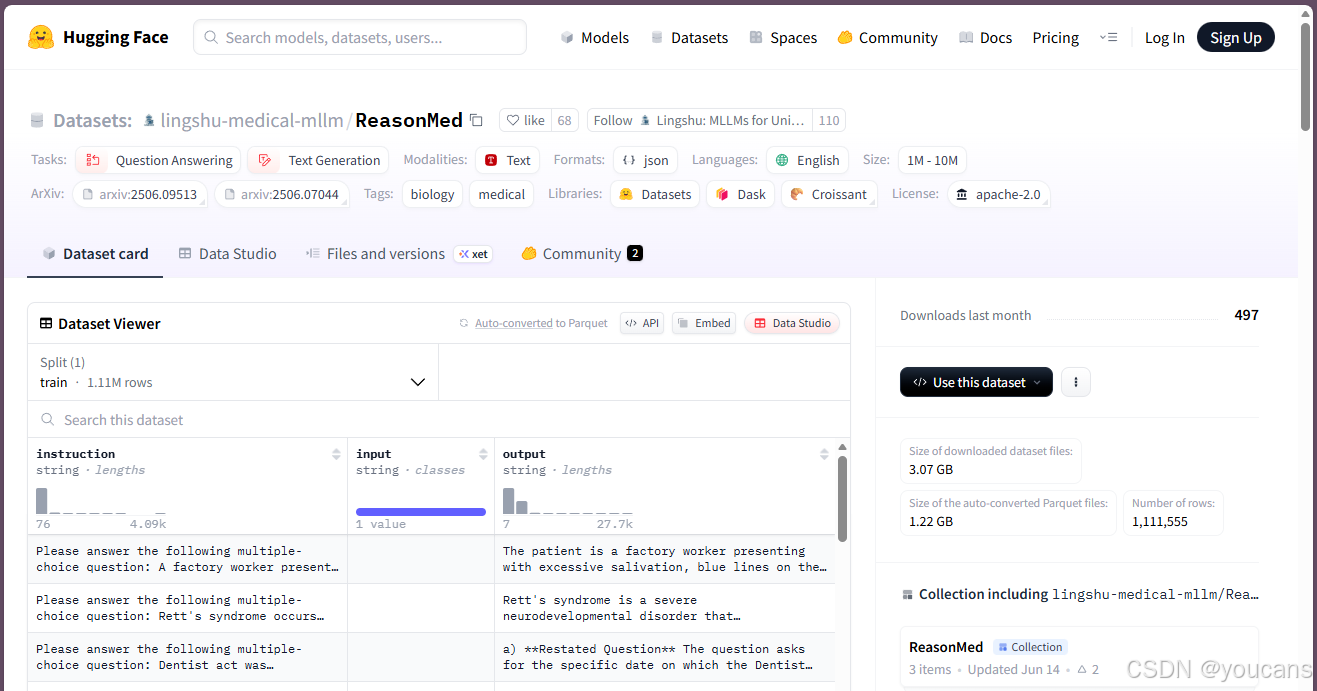Screen dimensions: 1317x691
Task: Open the Community nav item
Action: [x=887, y=38]
